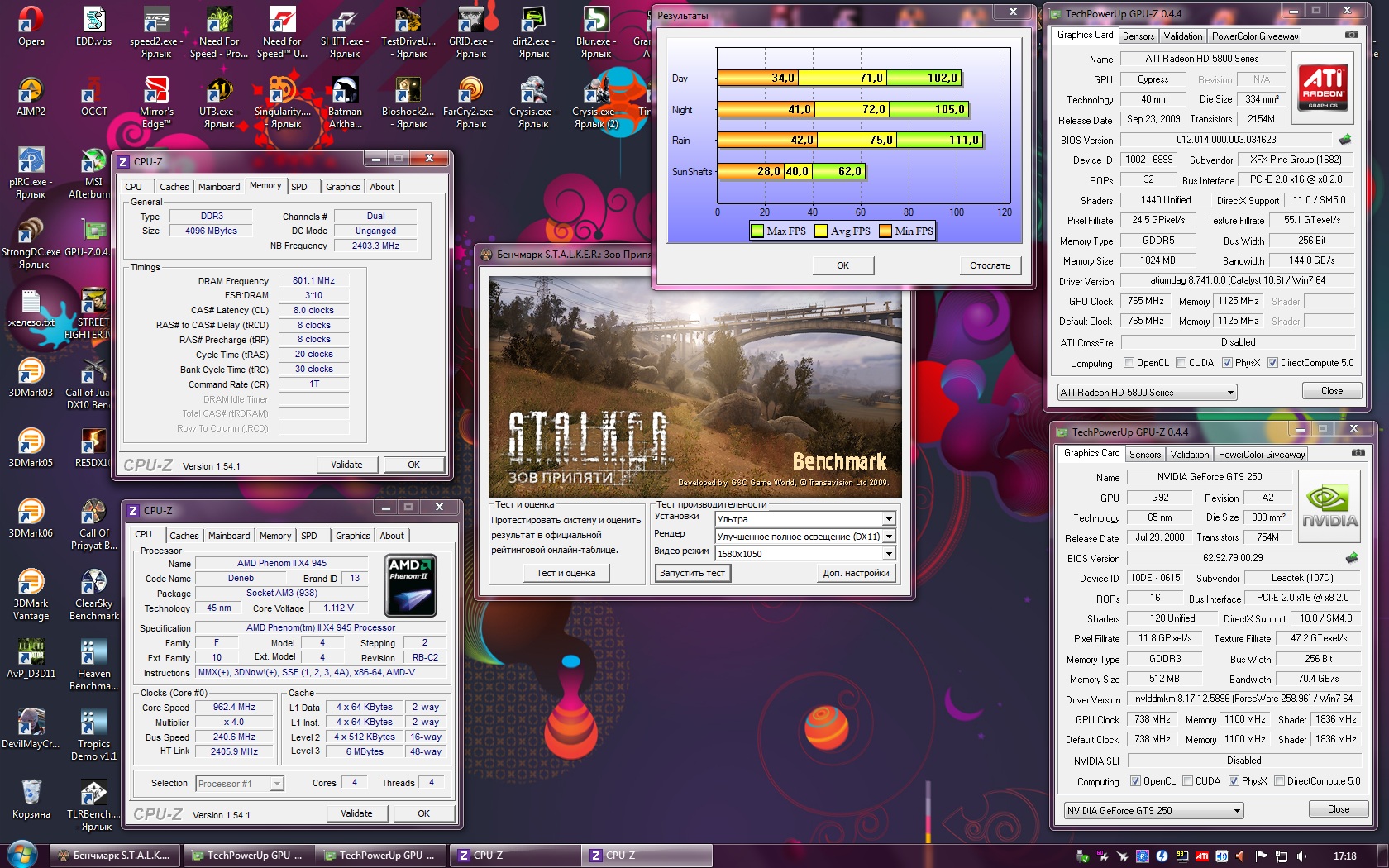Viewport: 1389px width, 868px height.
Task: Click the Min FPS legend color swatch
Action: (885, 231)
